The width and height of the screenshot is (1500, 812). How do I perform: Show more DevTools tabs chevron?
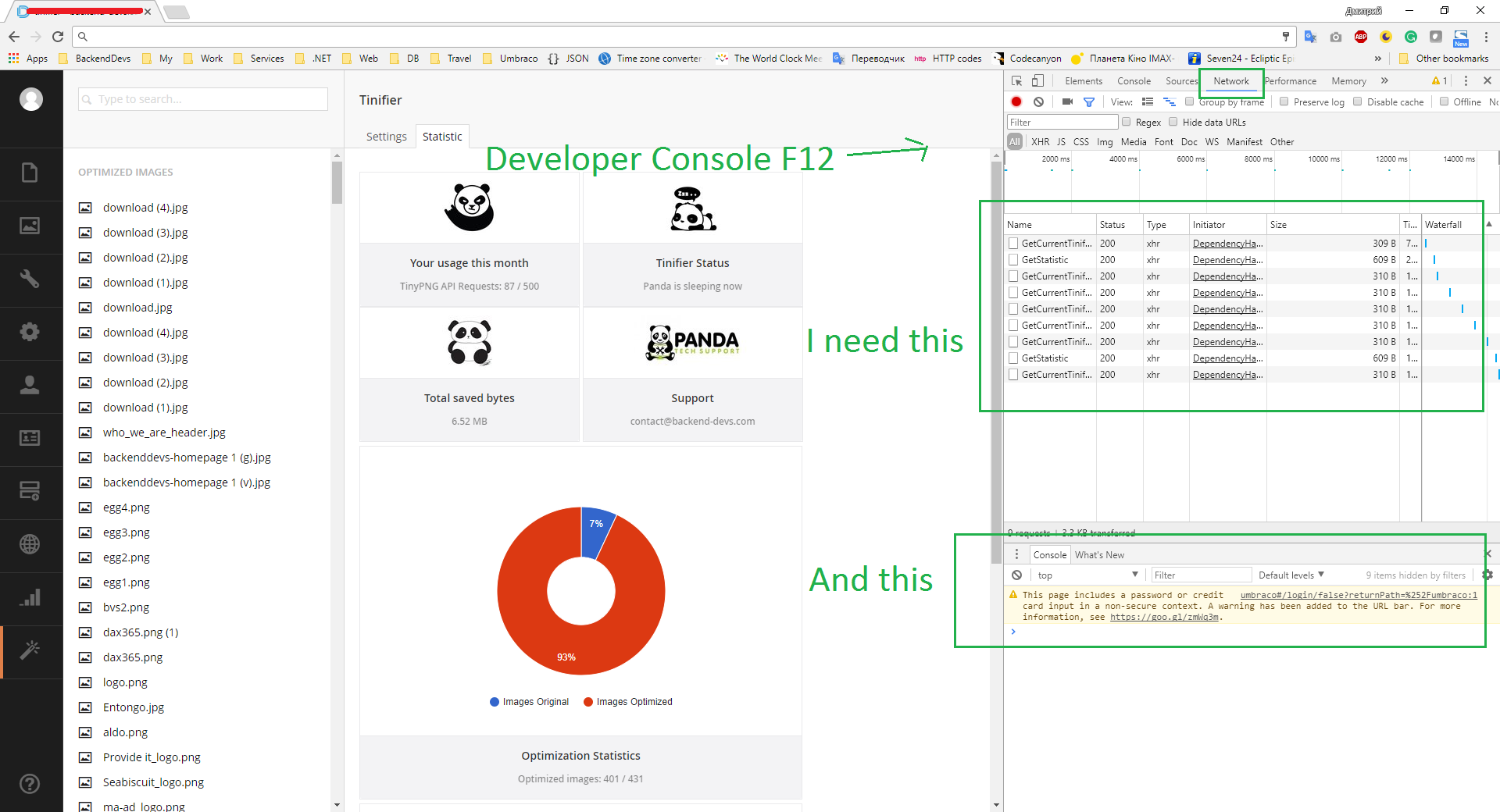pos(1384,81)
